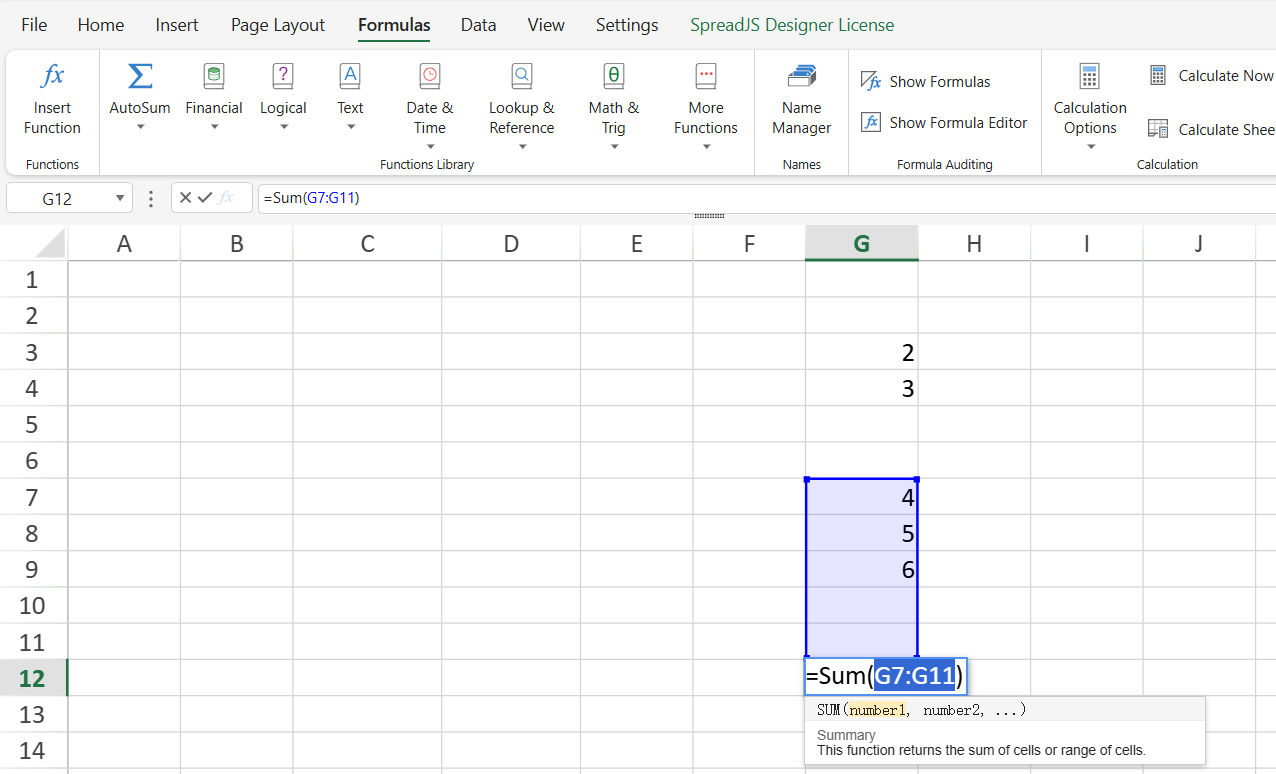Select column A header
Screen dimensions: 1276x774
click(x=124, y=243)
